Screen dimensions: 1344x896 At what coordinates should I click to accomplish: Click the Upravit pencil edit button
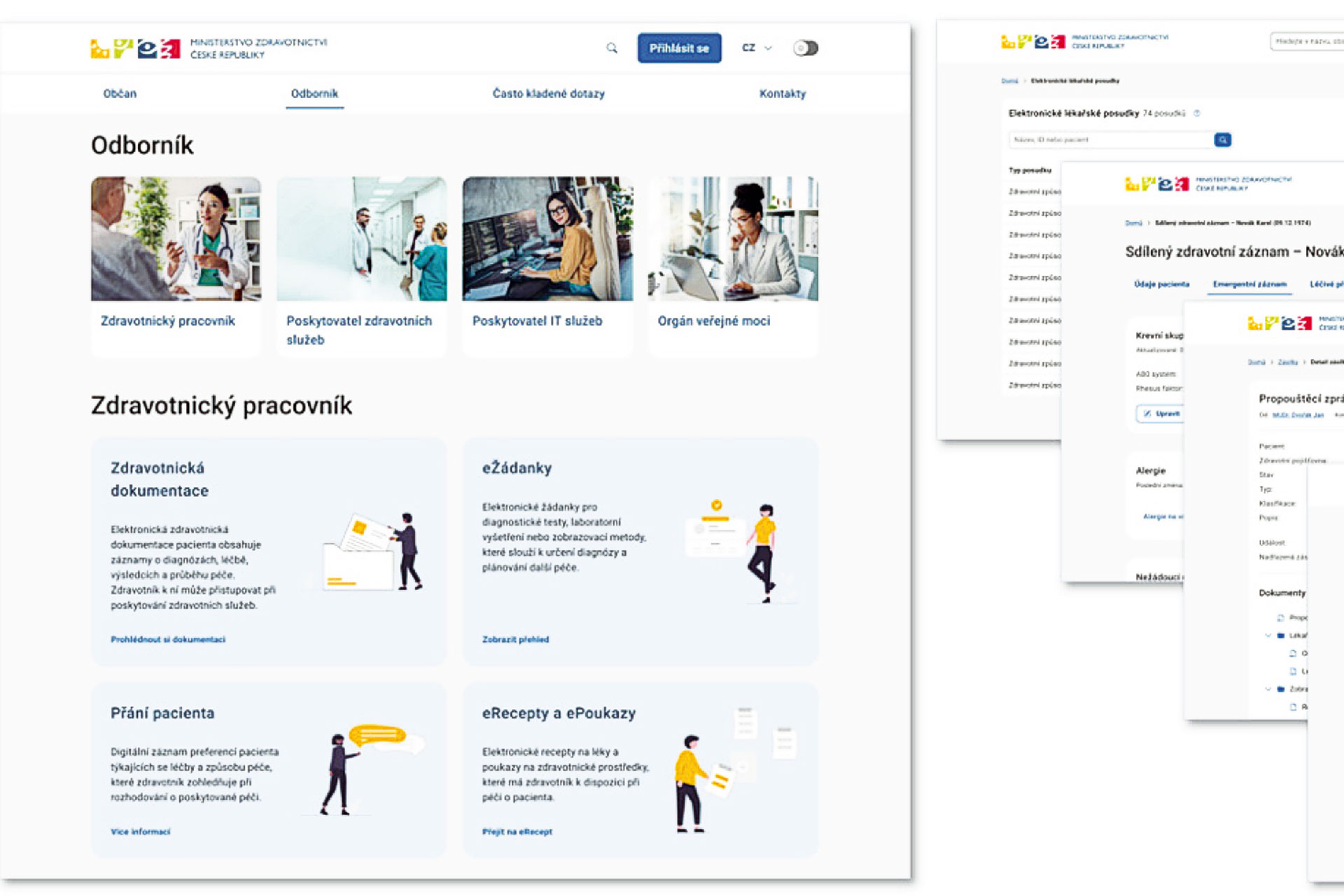[x=1161, y=414]
